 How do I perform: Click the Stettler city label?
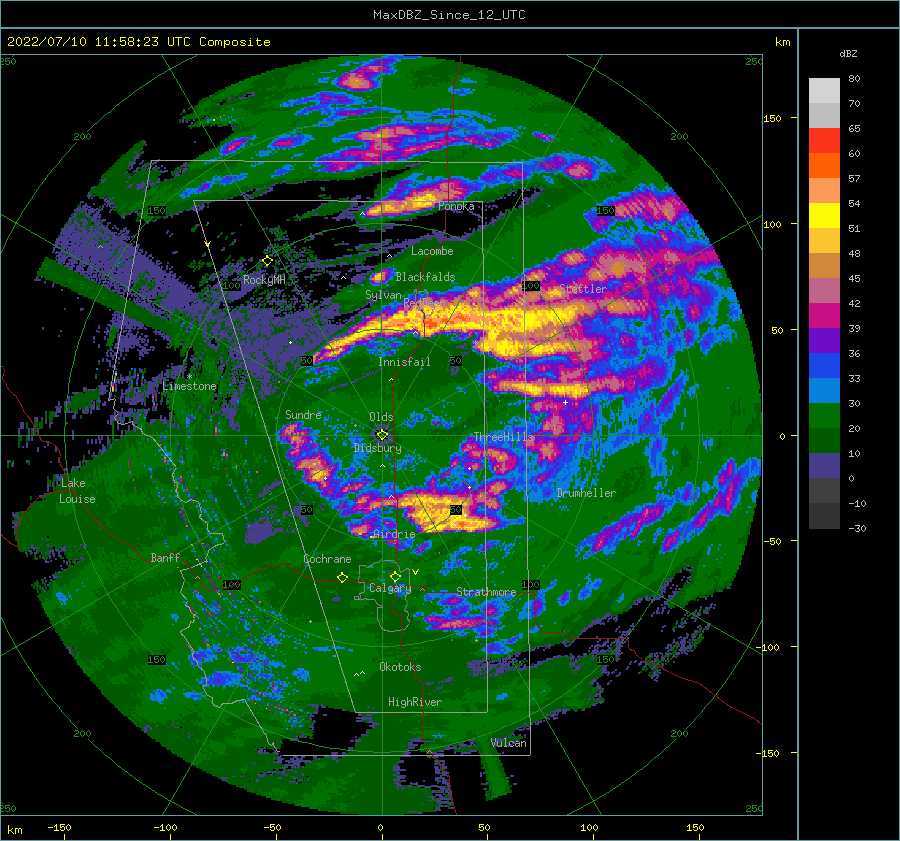click(x=583, y=289)
